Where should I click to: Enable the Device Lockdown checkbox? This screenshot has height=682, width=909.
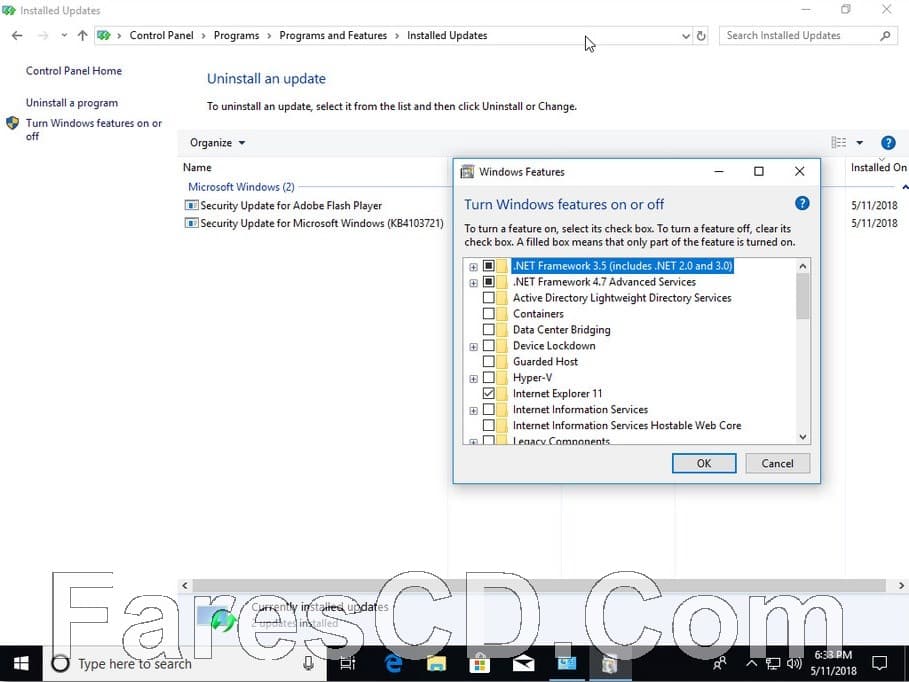tap(489, 346)
